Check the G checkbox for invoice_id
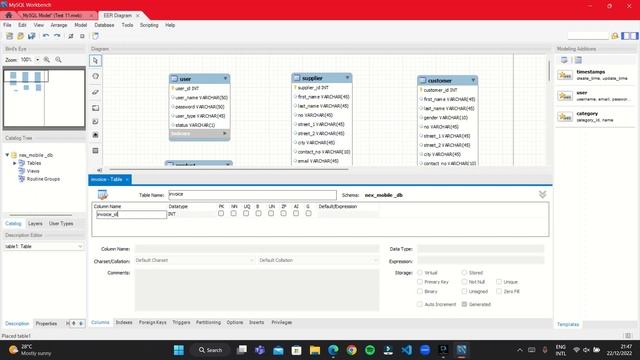 [x=309, y=213]
